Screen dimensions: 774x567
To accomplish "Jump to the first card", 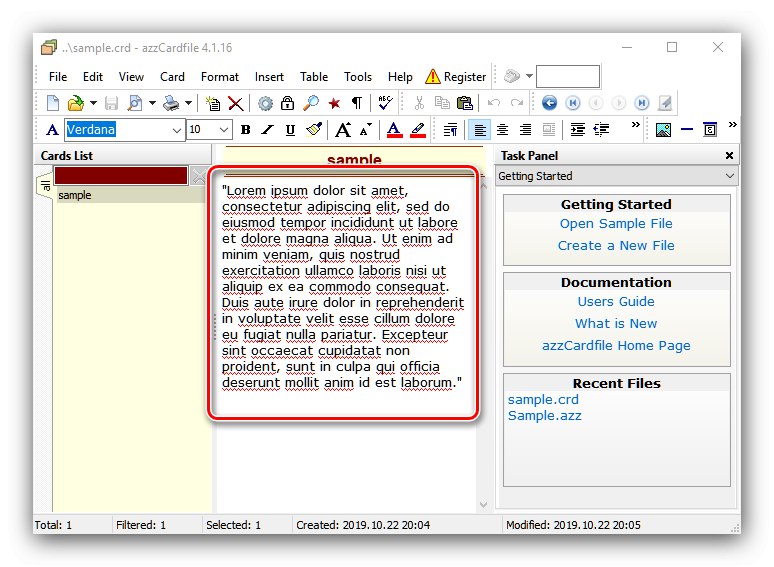I will [x=573, y=103].
